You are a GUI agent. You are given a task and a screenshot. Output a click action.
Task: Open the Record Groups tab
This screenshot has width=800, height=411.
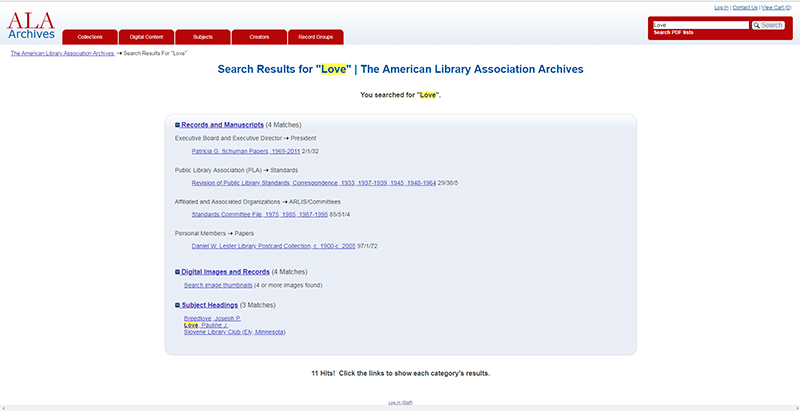[315, 37]
